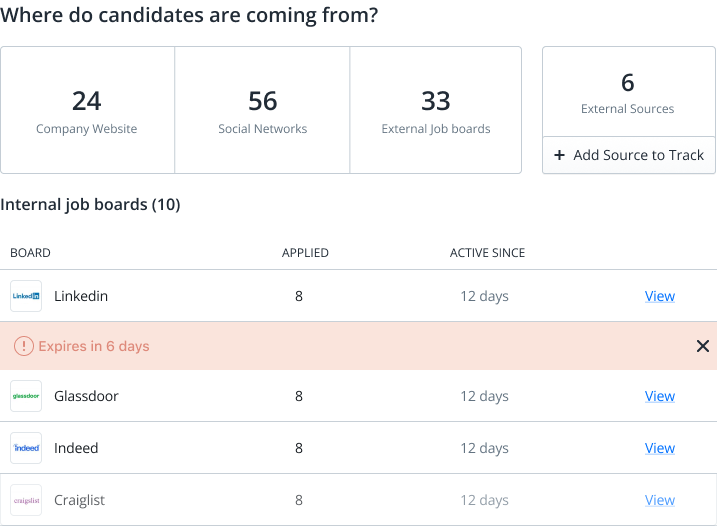Click the plus icon to add source

559,155
